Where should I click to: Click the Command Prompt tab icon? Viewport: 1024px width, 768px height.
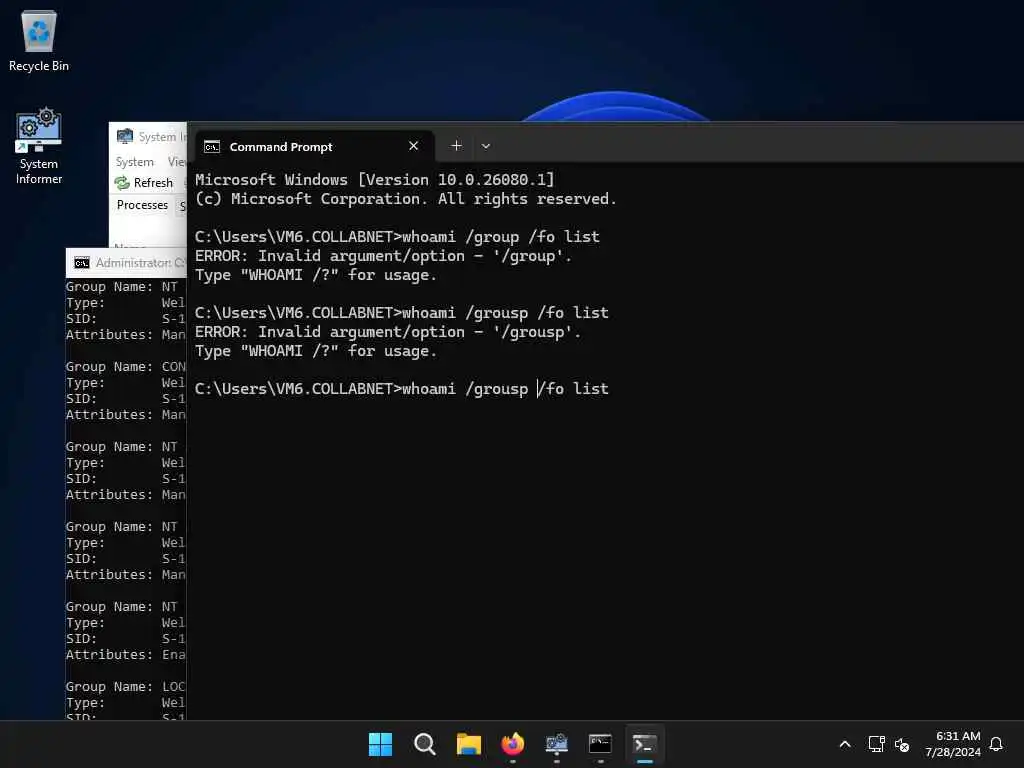coord(212,147)
